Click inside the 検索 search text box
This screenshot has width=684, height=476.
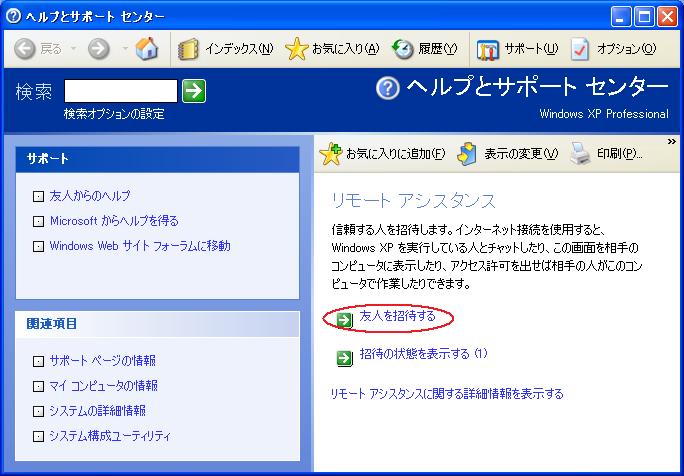point(120,91)
